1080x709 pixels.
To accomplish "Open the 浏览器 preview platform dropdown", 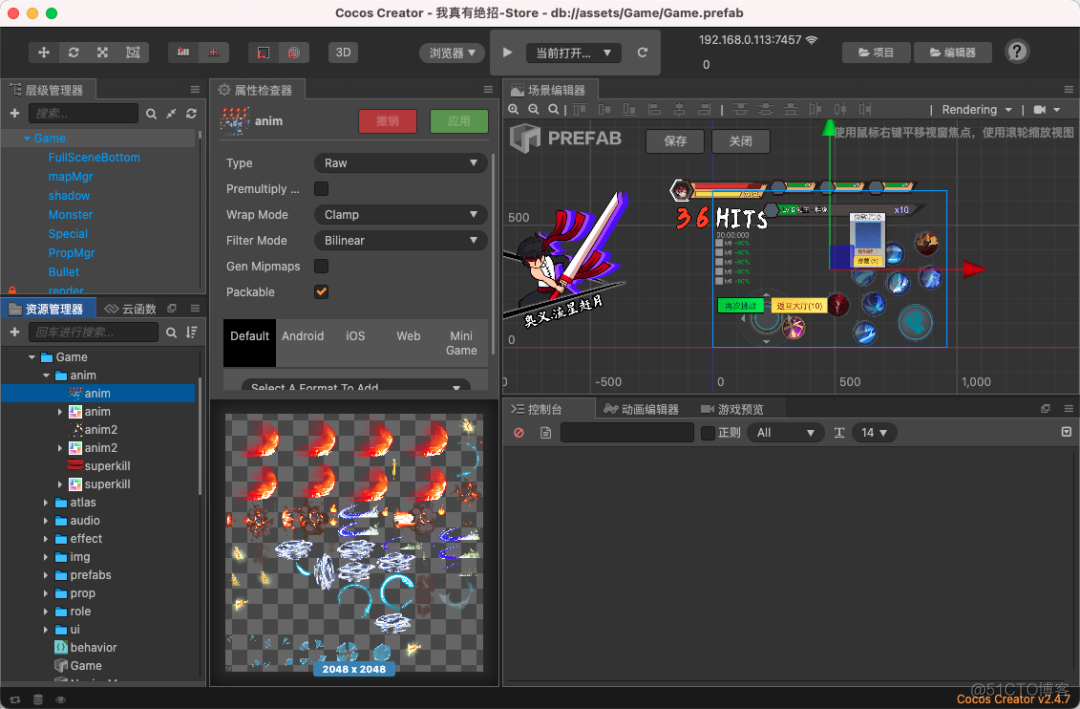I will [452, 53].
